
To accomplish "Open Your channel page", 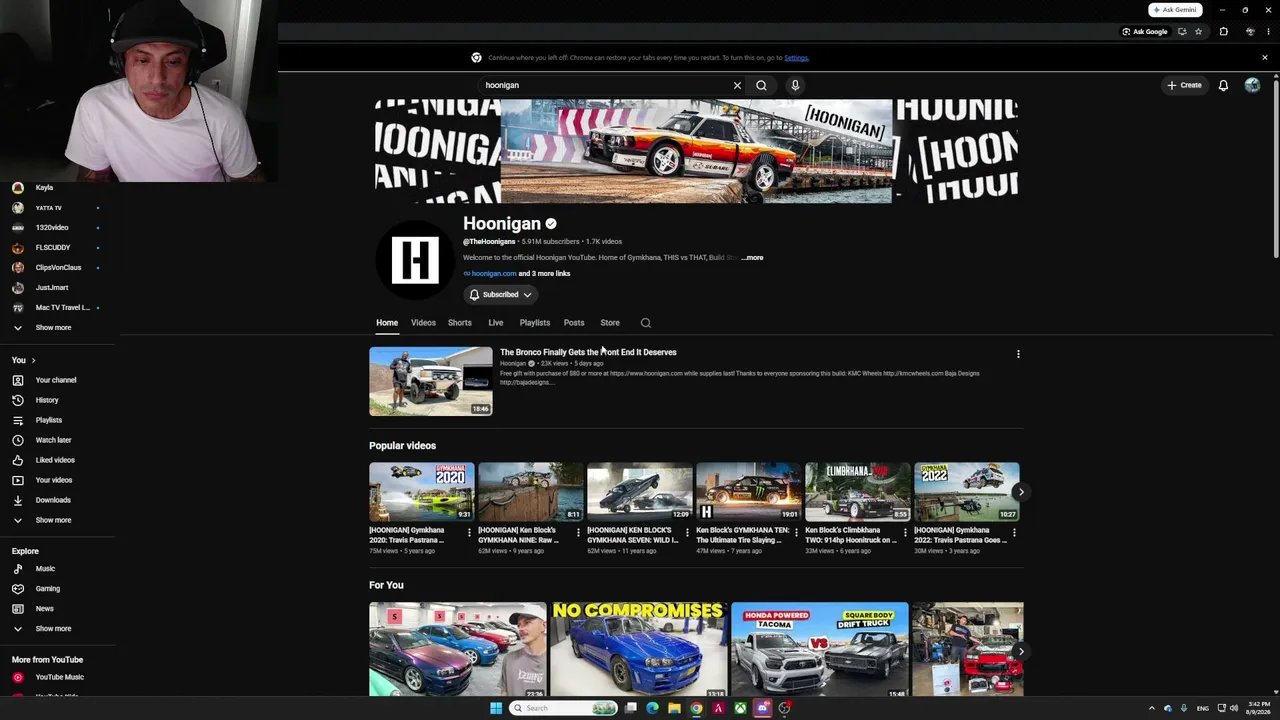I will click(x=56, y=380).
